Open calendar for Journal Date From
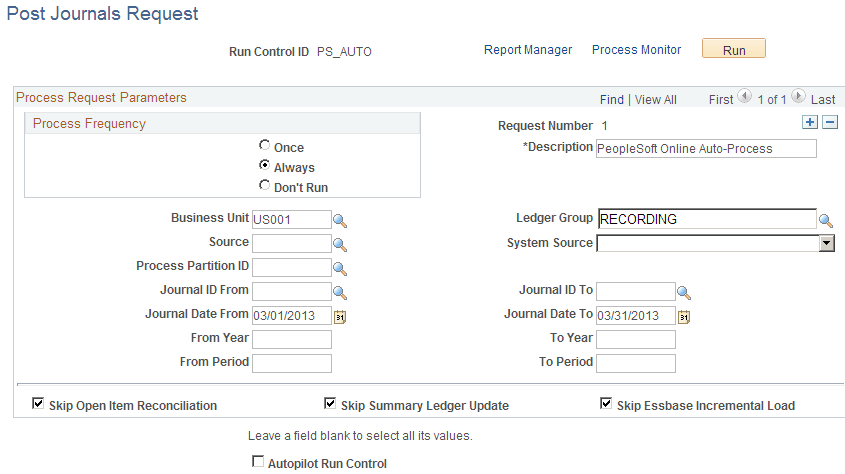845x474 pixels. pyautogui.click(x=340, y=317)
